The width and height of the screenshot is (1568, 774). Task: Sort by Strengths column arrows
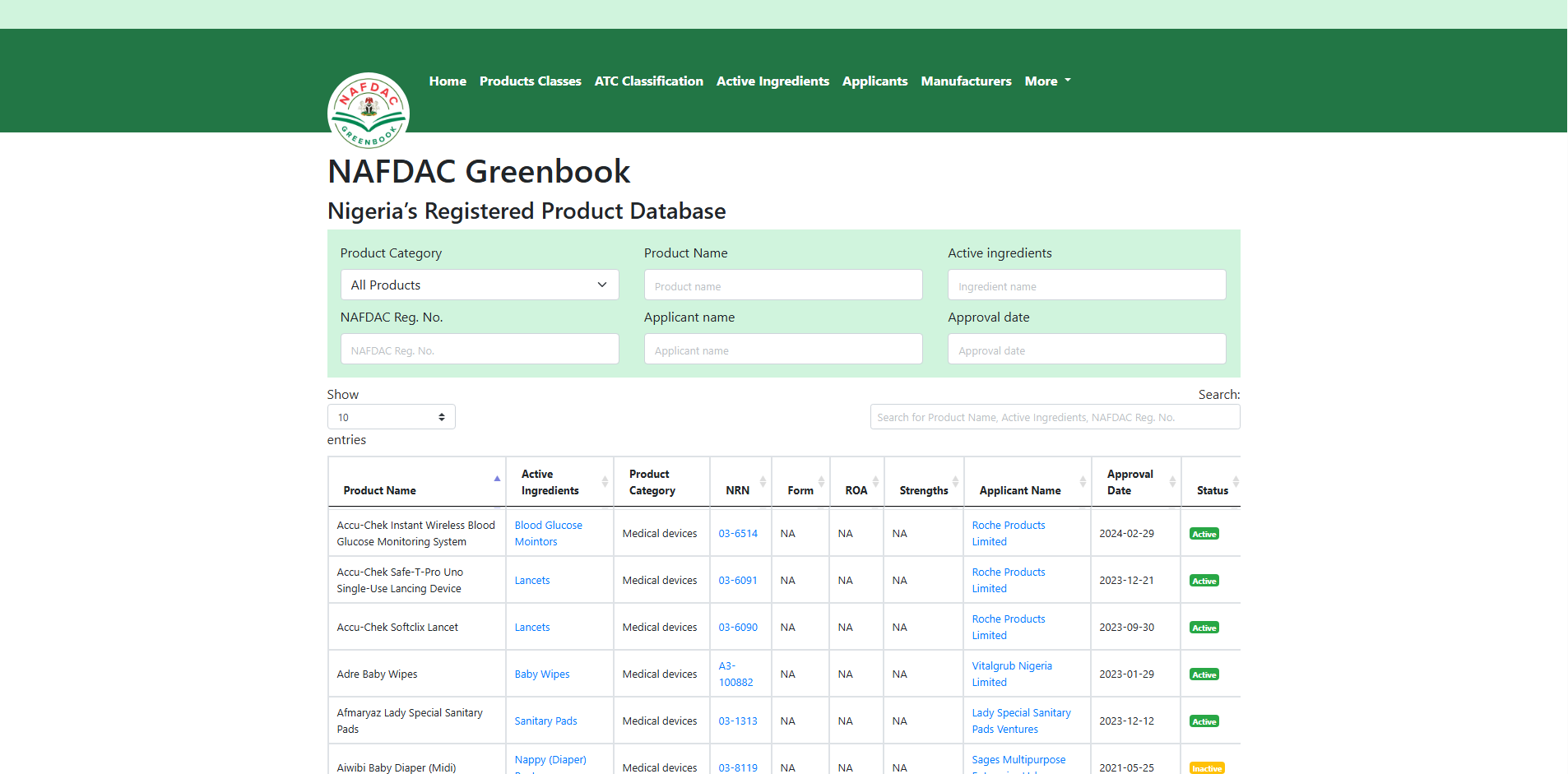coord(955,482)
